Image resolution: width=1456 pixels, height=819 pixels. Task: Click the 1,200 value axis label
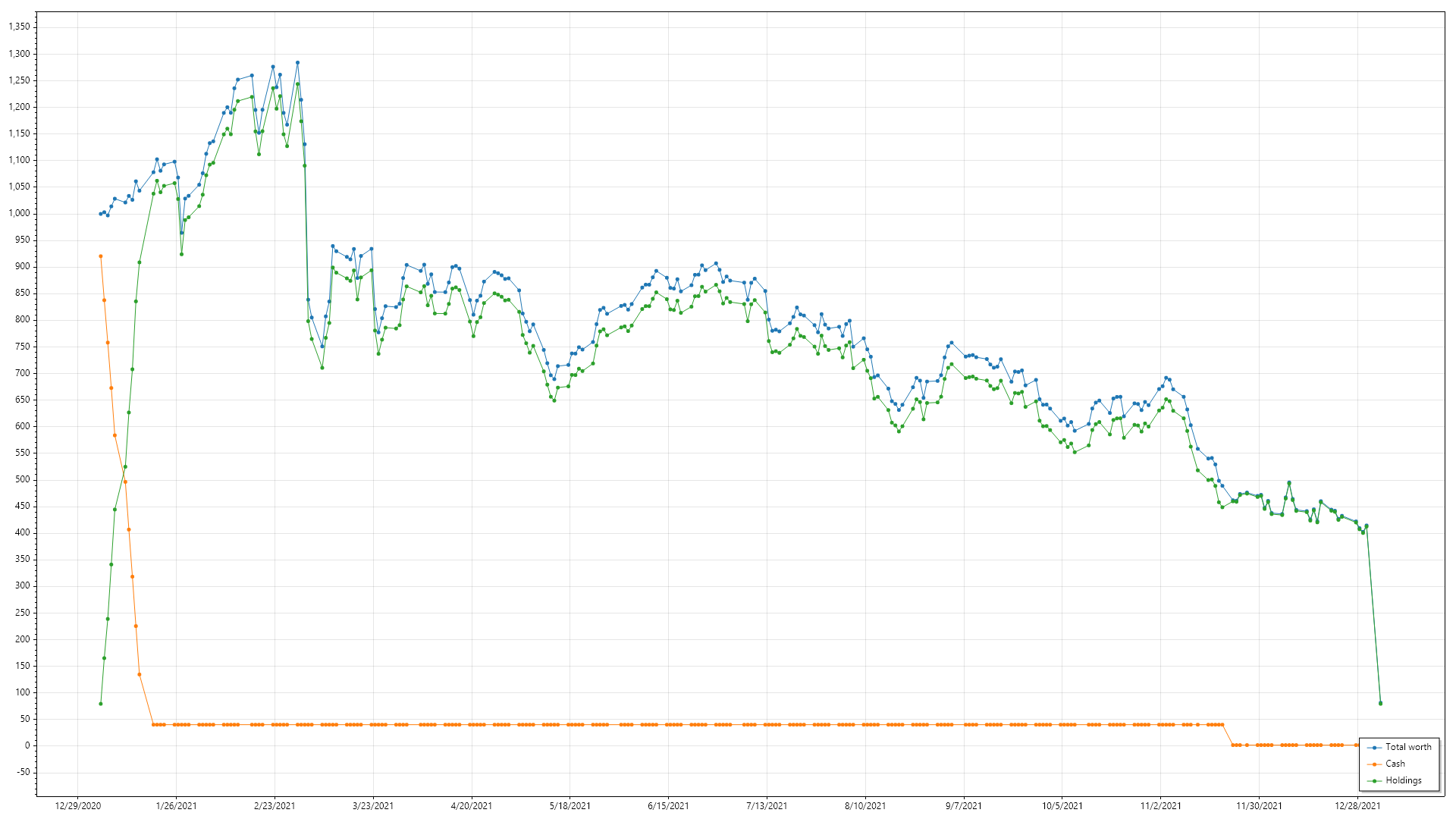click(x=19, y=107)
